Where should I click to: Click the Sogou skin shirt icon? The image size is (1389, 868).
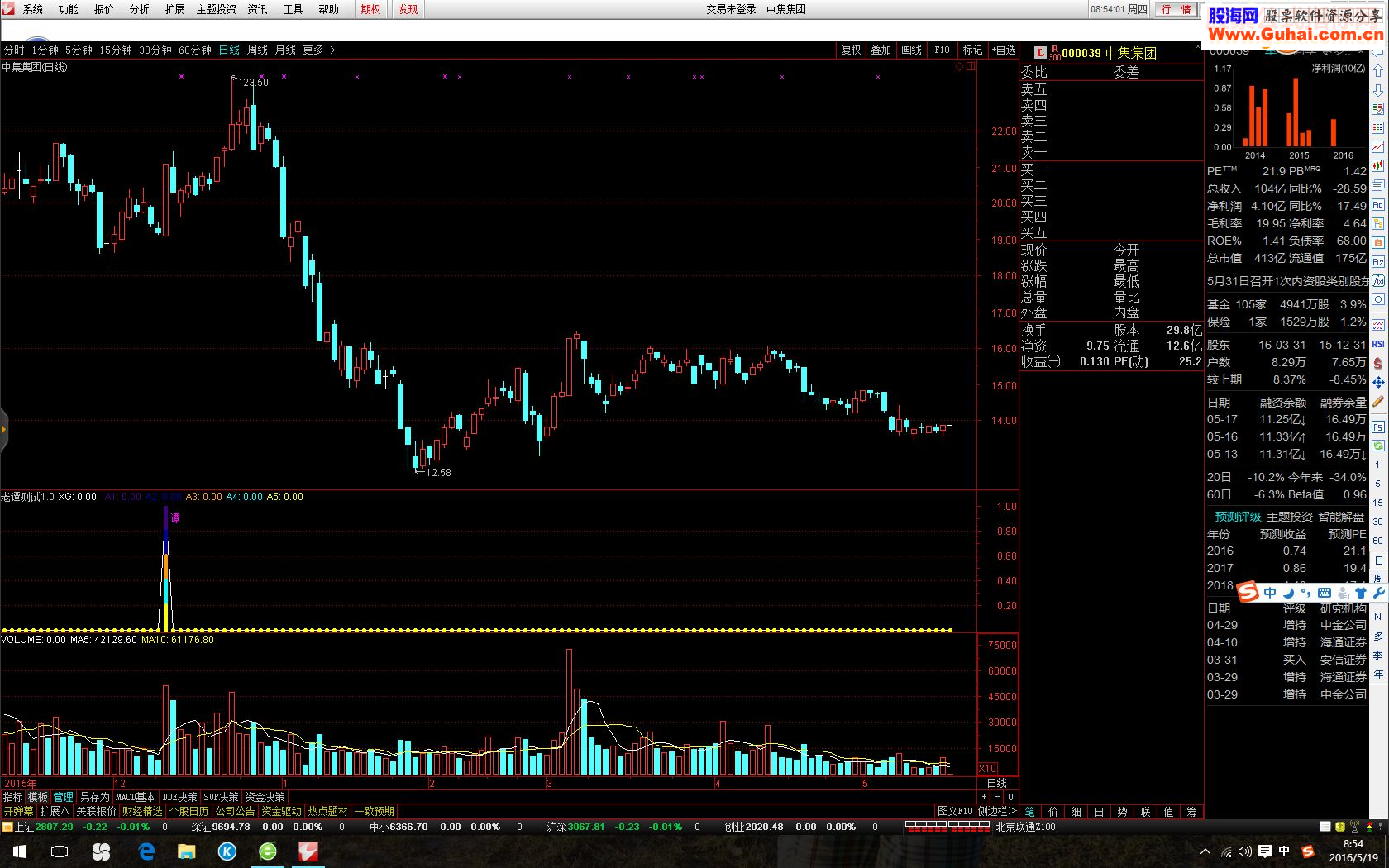tap(1361, 593)
